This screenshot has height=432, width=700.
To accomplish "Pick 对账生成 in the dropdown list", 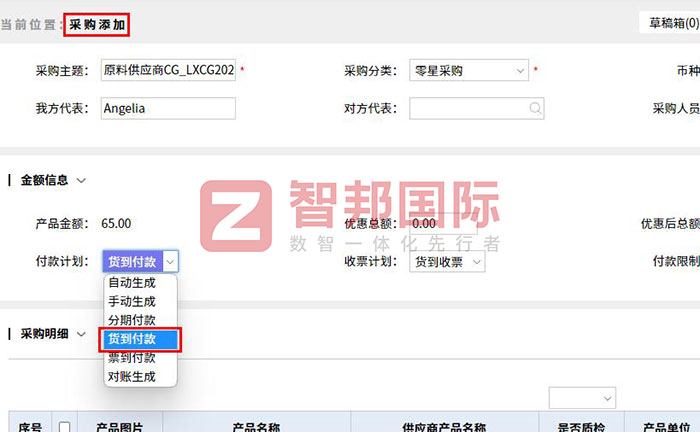I will tap(132, 377).
